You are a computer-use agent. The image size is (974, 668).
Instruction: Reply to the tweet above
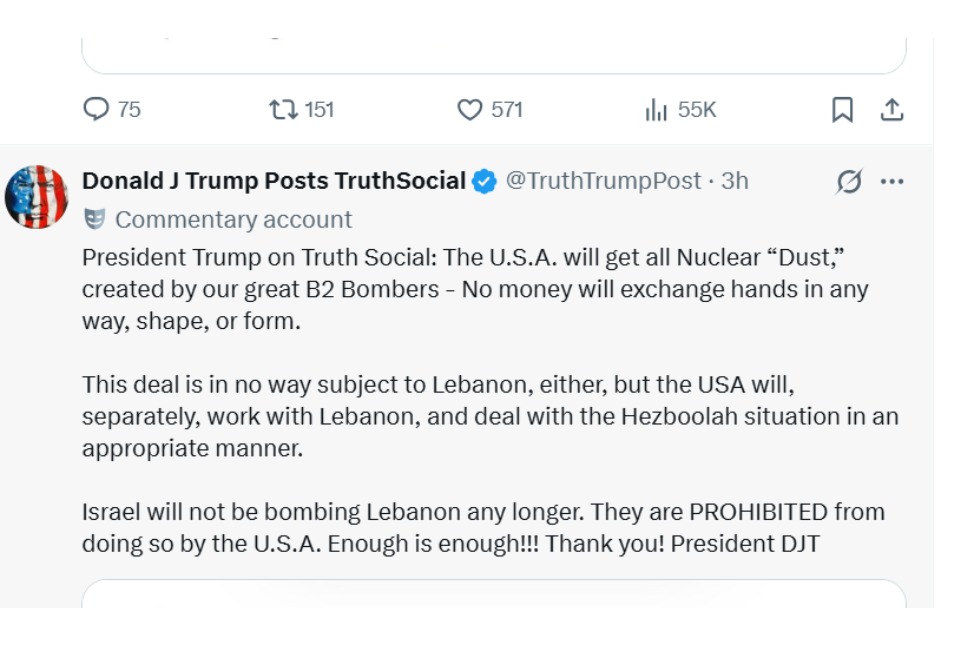(96, 106)
